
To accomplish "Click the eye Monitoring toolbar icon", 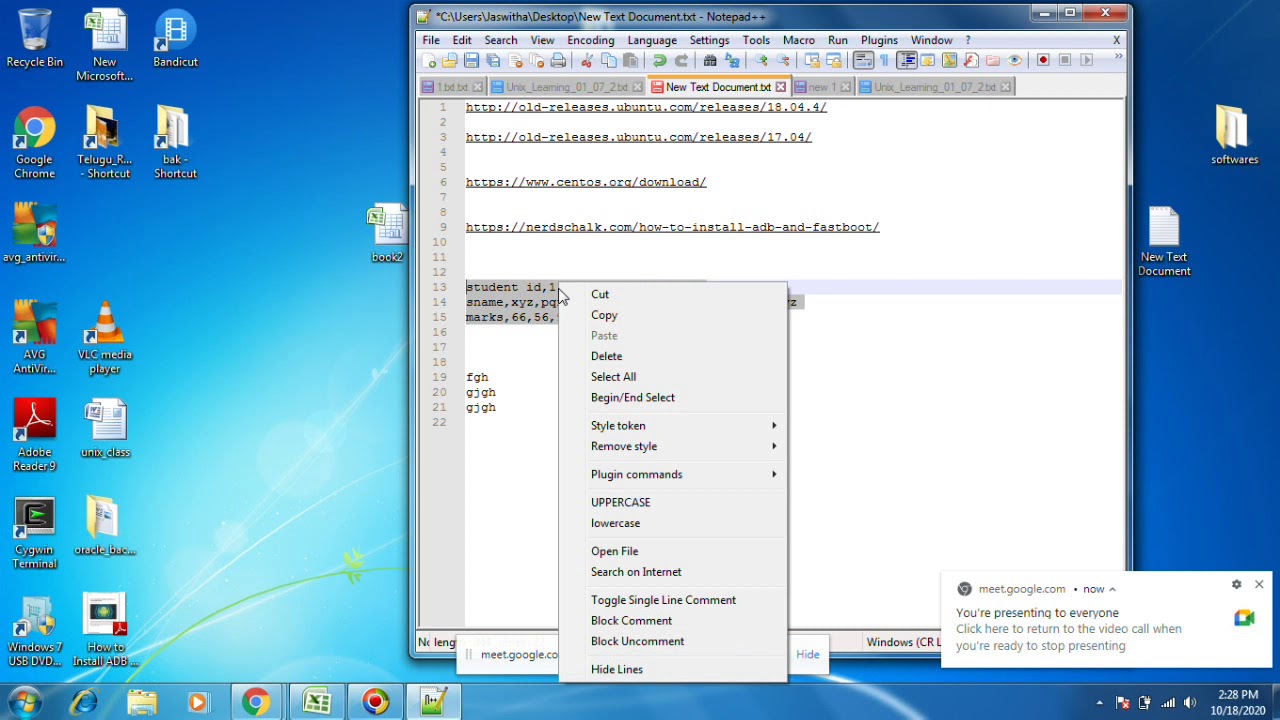I will coord(1014,60).
